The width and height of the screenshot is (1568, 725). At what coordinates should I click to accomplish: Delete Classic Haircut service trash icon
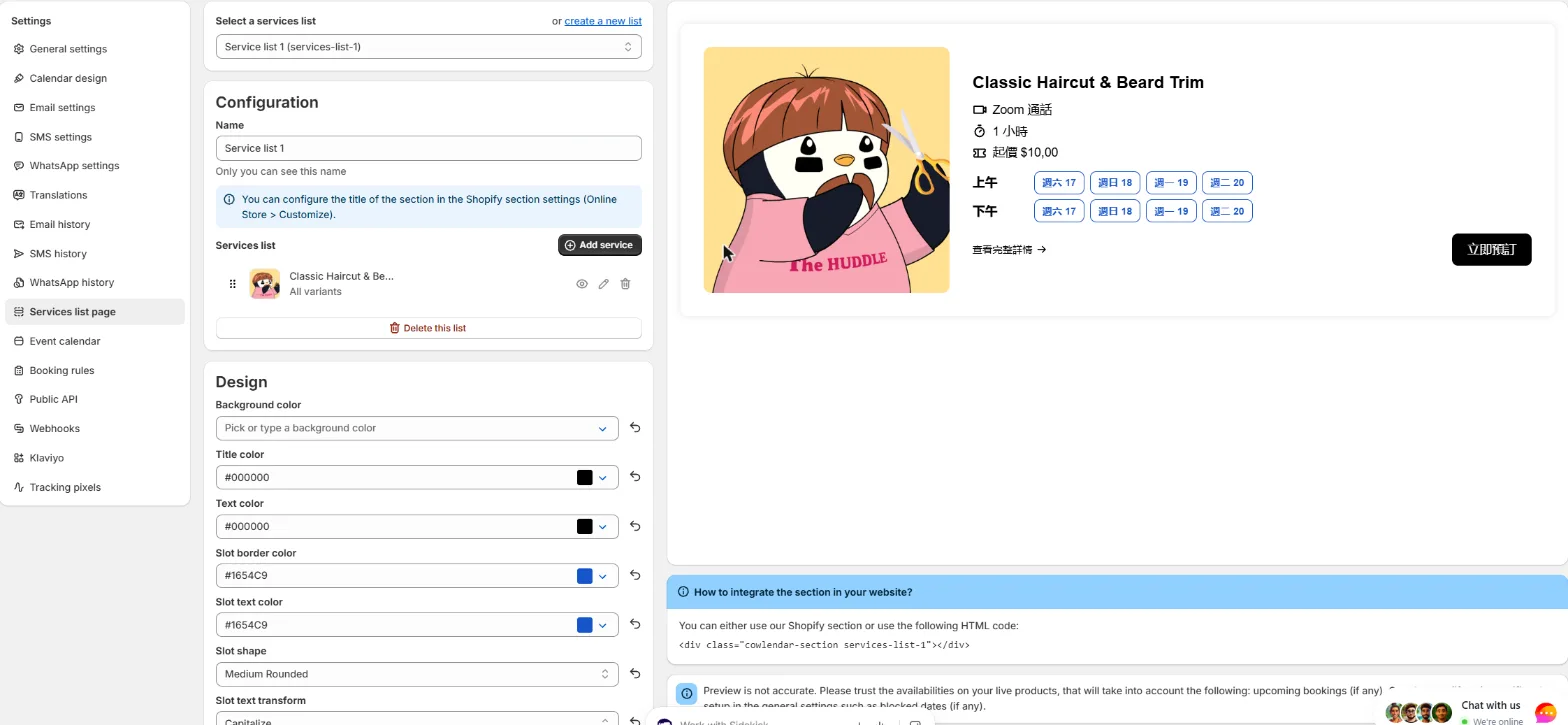pyautogui.click(x=626, y=284)
